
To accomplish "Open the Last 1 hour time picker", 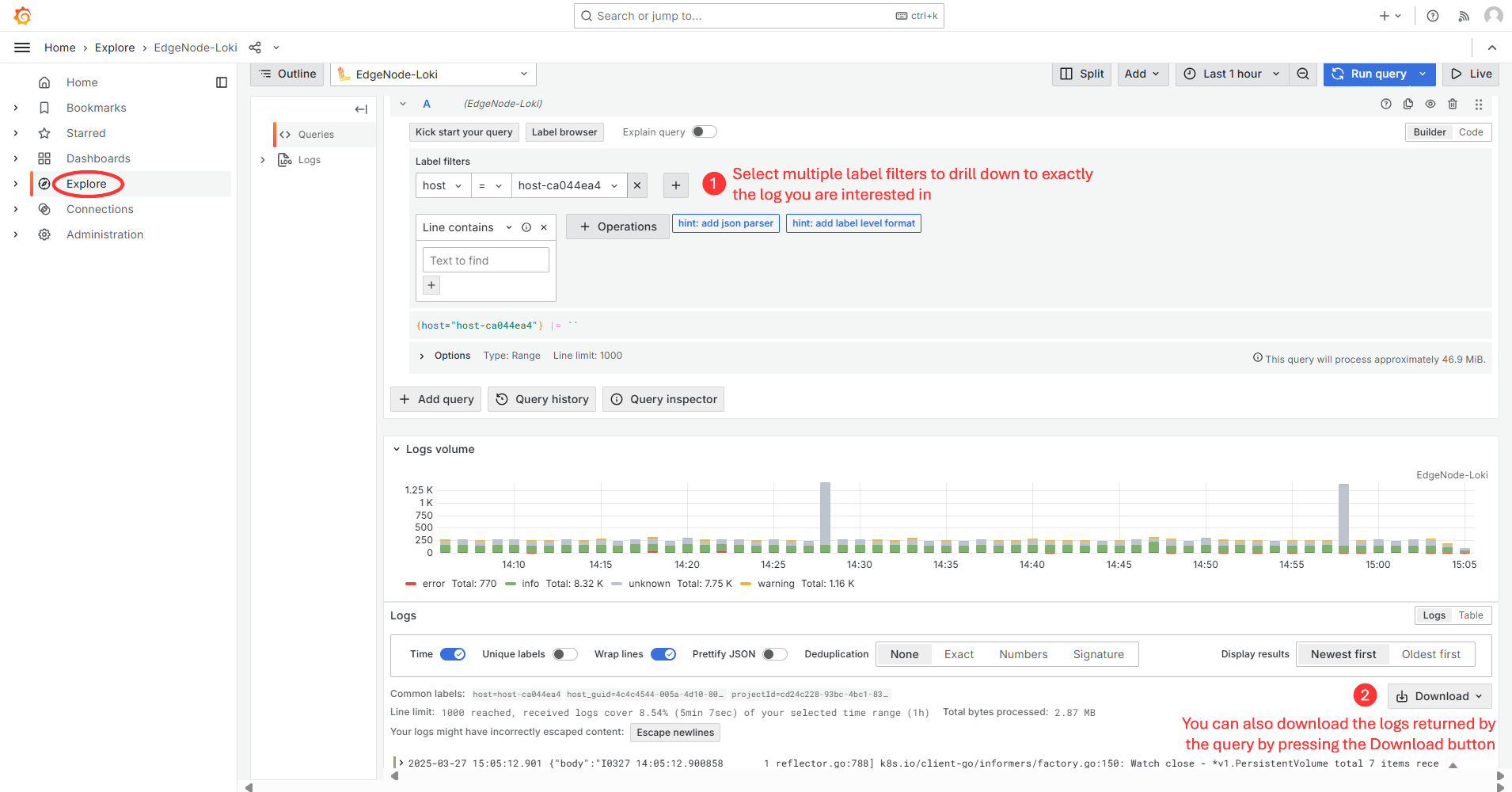I will 1232,74.
